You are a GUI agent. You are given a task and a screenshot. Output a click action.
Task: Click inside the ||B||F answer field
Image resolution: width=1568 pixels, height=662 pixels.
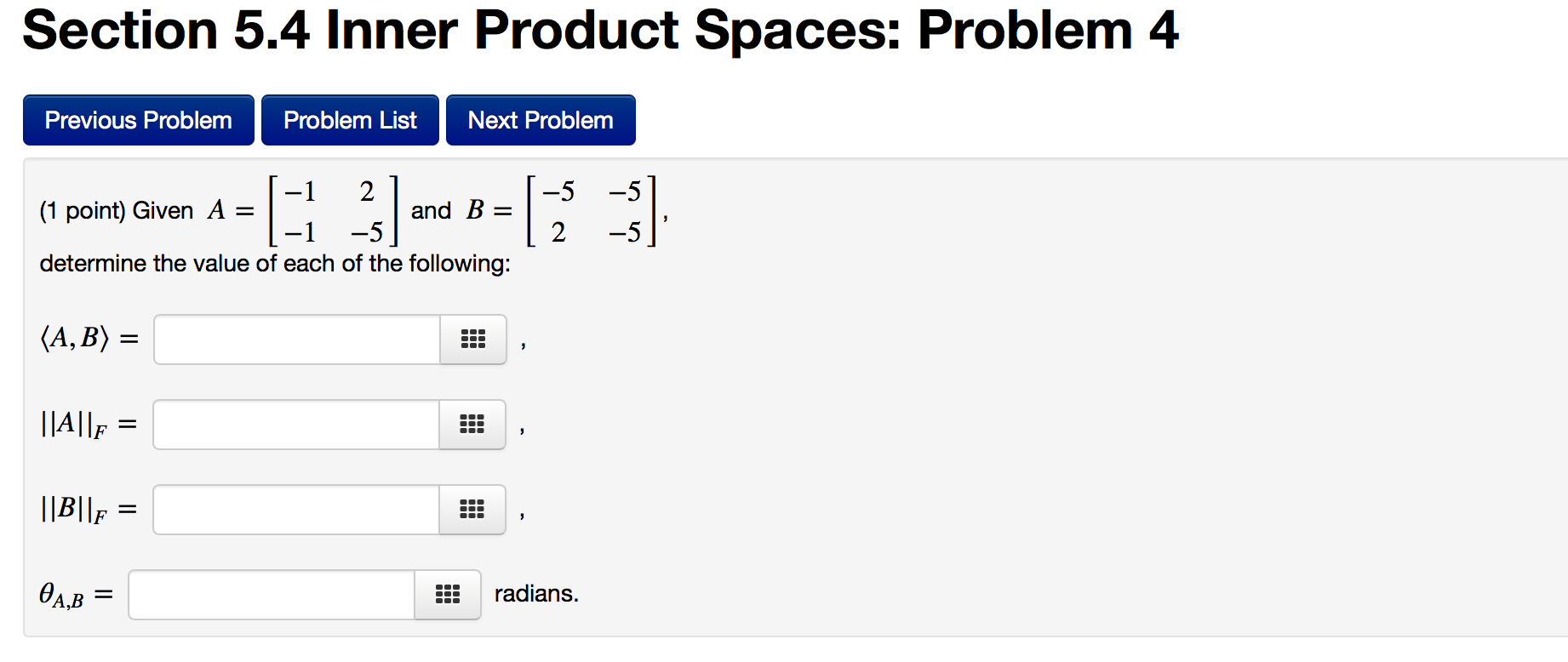pyautogui.click(x=296, y=510)
